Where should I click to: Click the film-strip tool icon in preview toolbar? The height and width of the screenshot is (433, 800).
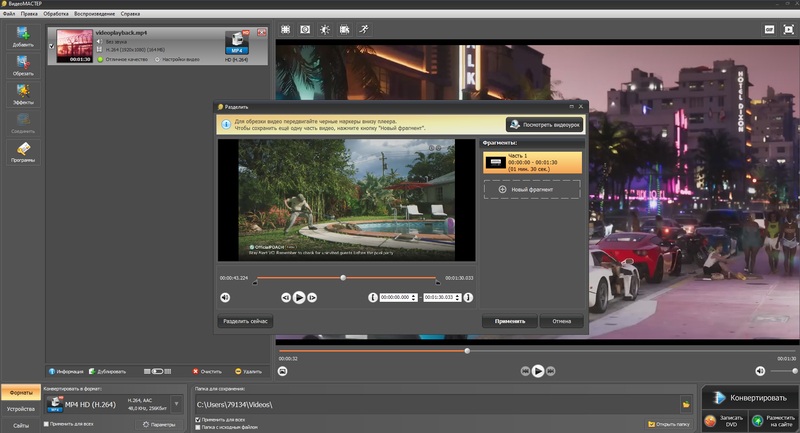coord(344,30)
